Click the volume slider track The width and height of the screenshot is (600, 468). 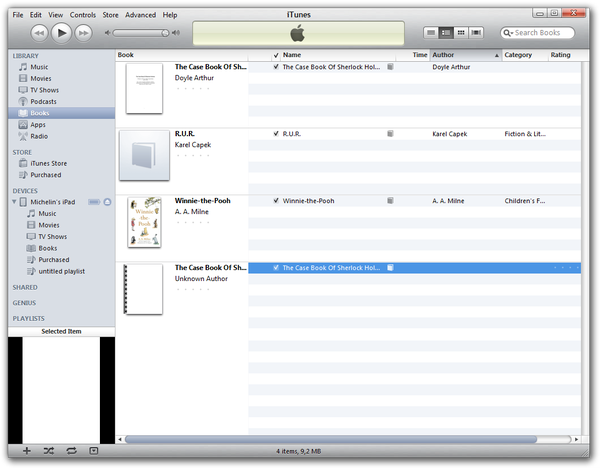tap(140, 33)
